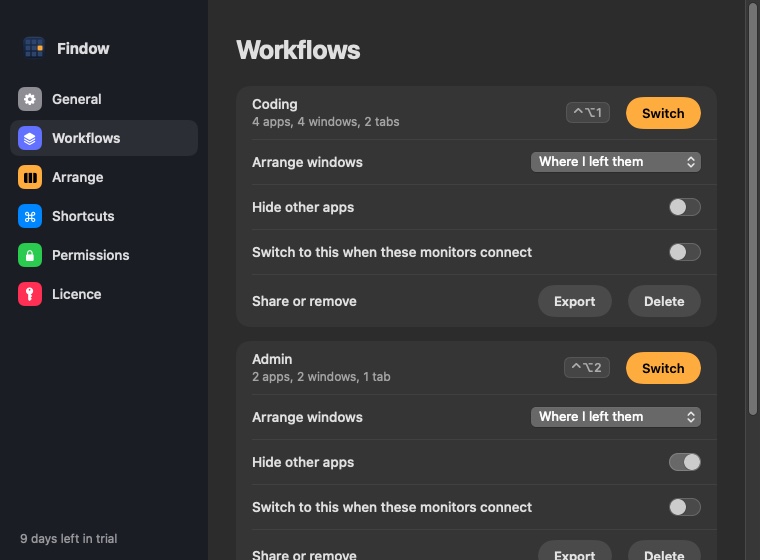Click the Coding workflow name
The image size is (760, 560).
point(275,104)
